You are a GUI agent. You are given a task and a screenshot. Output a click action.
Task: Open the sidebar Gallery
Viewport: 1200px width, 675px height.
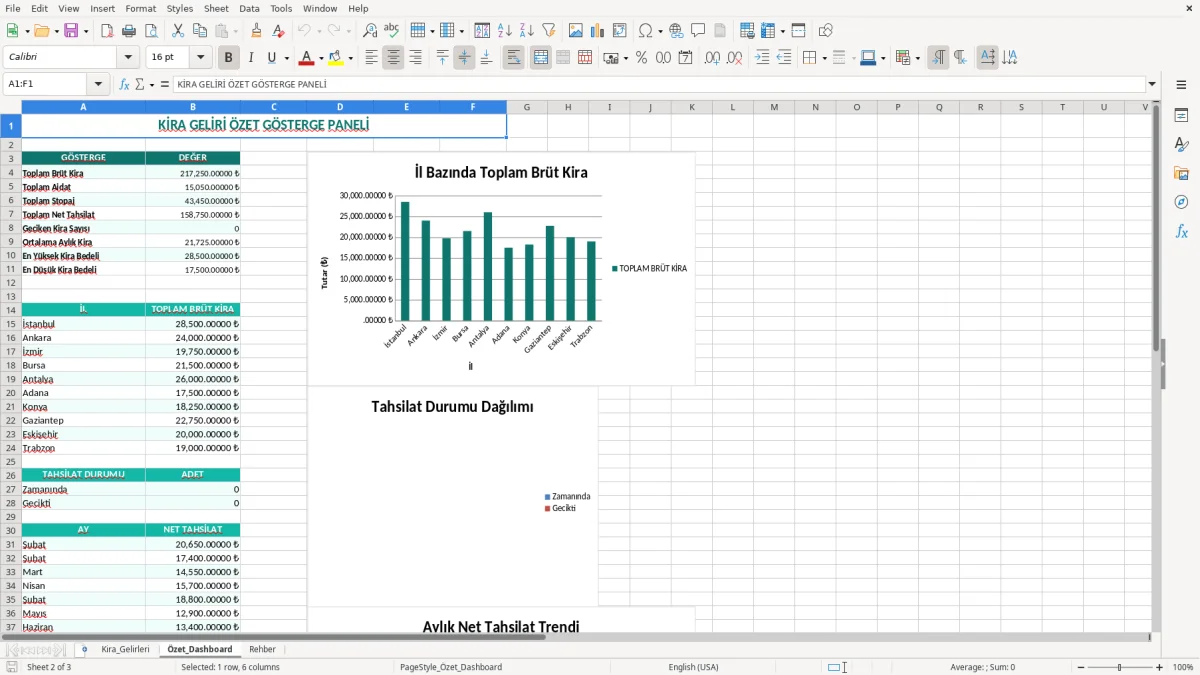coord(1182,173)
